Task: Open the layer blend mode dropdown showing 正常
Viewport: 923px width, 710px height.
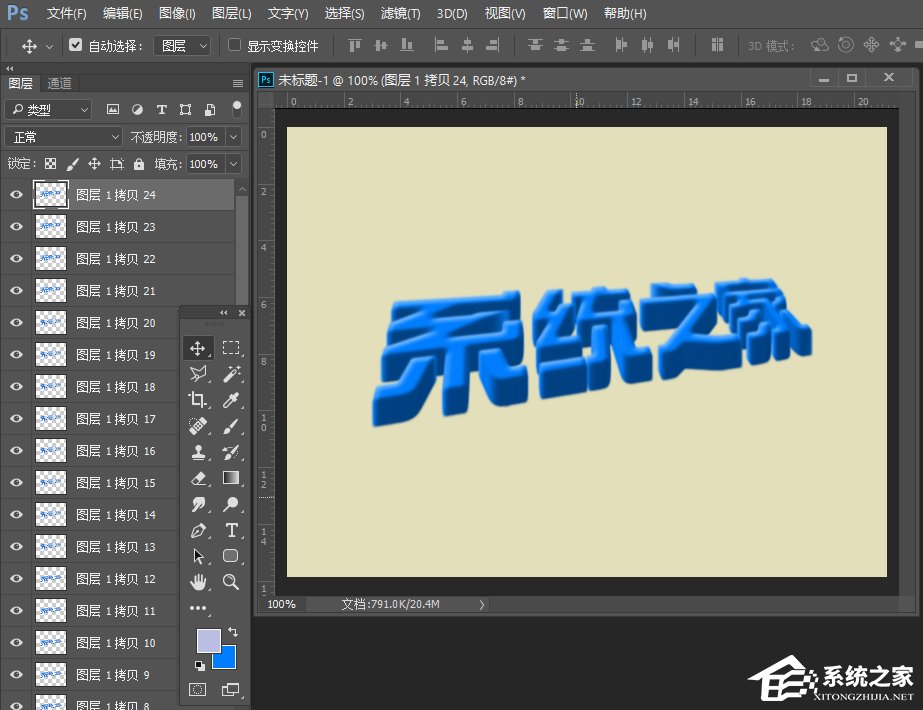Action: click(63, 136)
